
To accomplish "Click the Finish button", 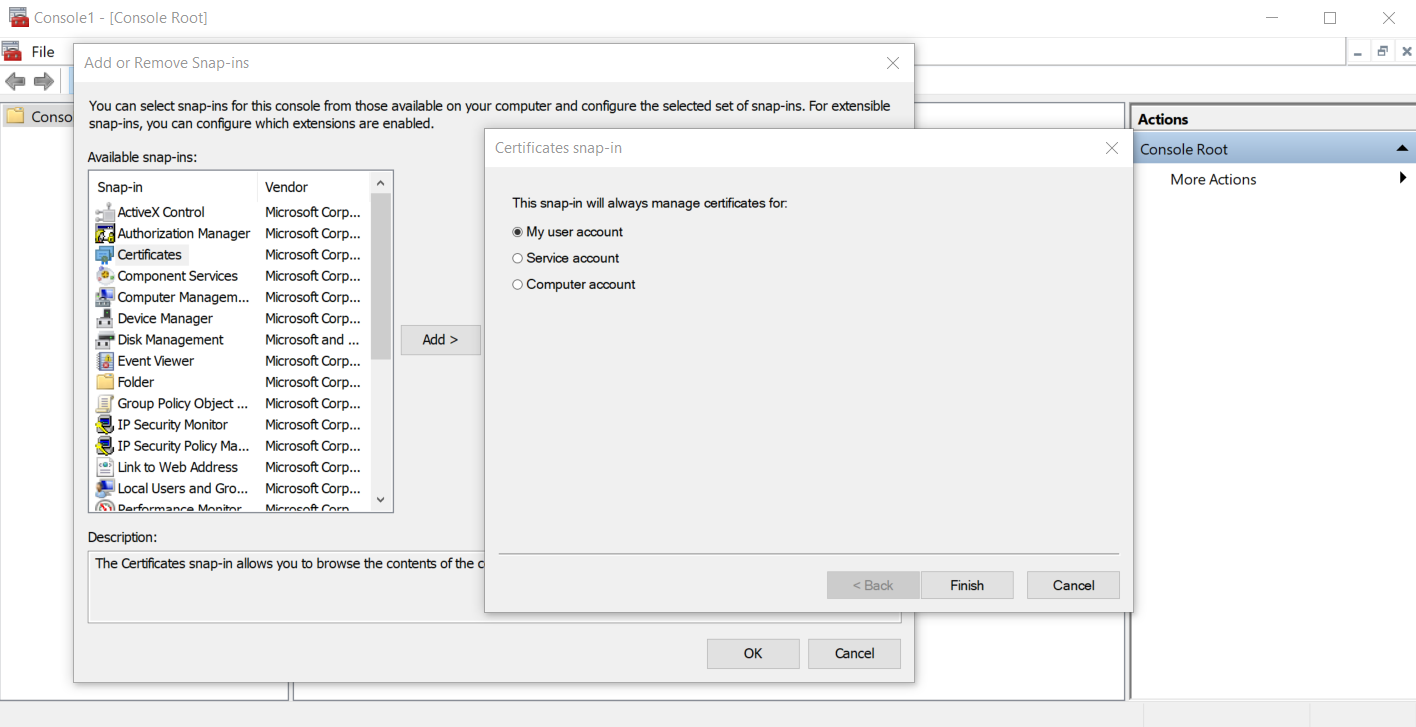I will 966,585.
